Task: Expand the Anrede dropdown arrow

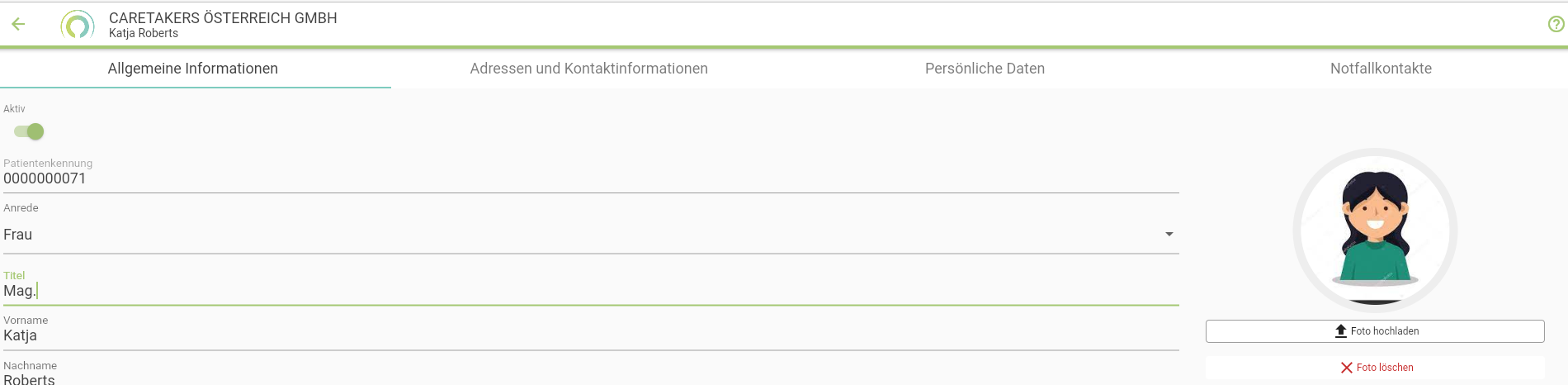Action: pyautogui.click(x=1169, y=235)
